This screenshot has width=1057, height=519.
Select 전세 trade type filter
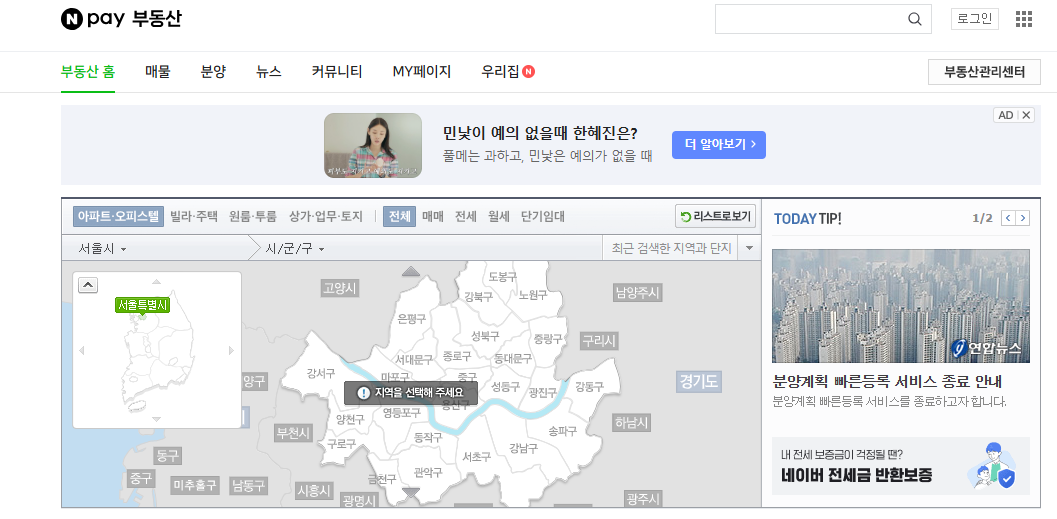[466, 216]
